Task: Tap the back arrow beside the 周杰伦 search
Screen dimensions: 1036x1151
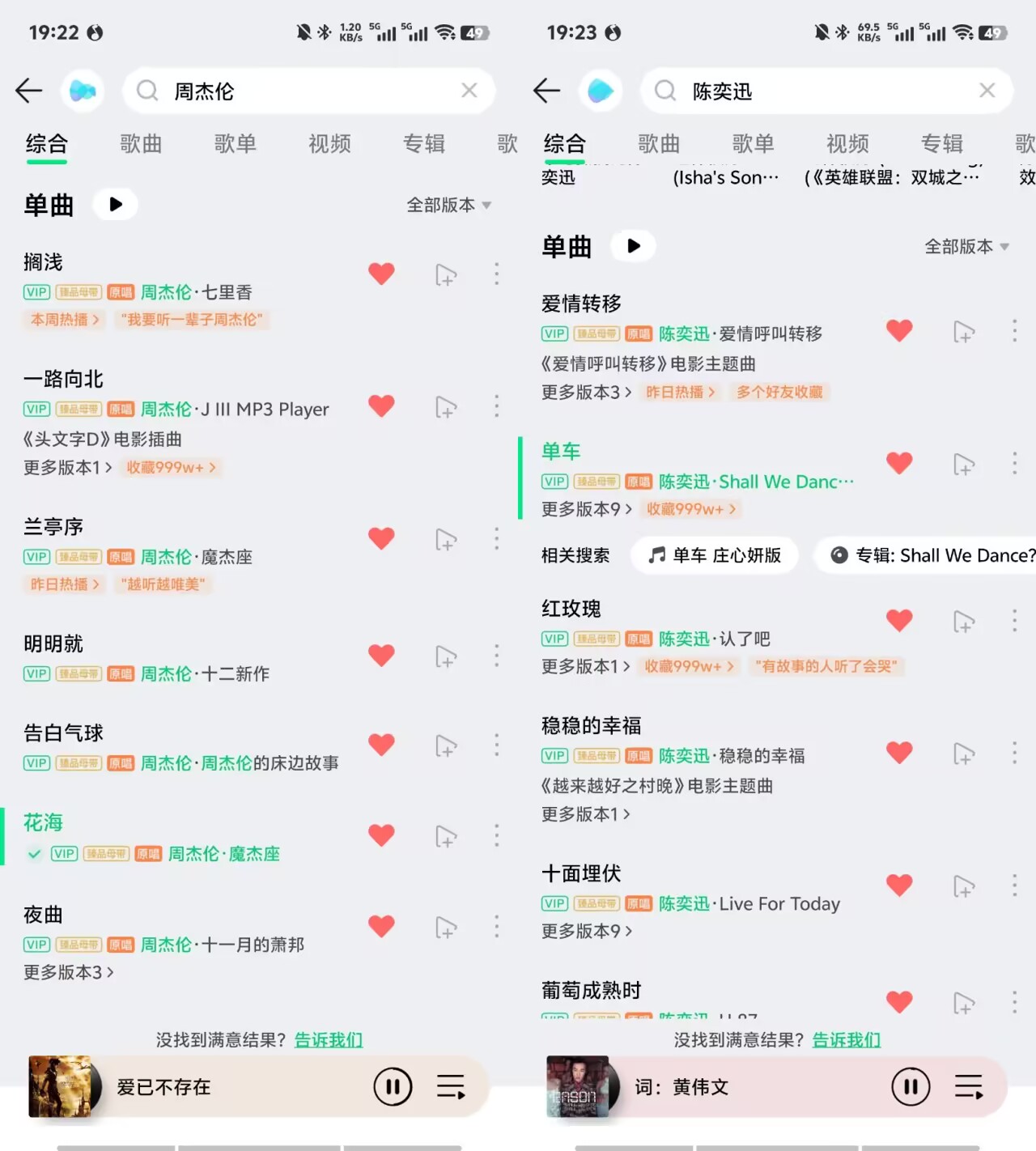Action: coord(29,91)
